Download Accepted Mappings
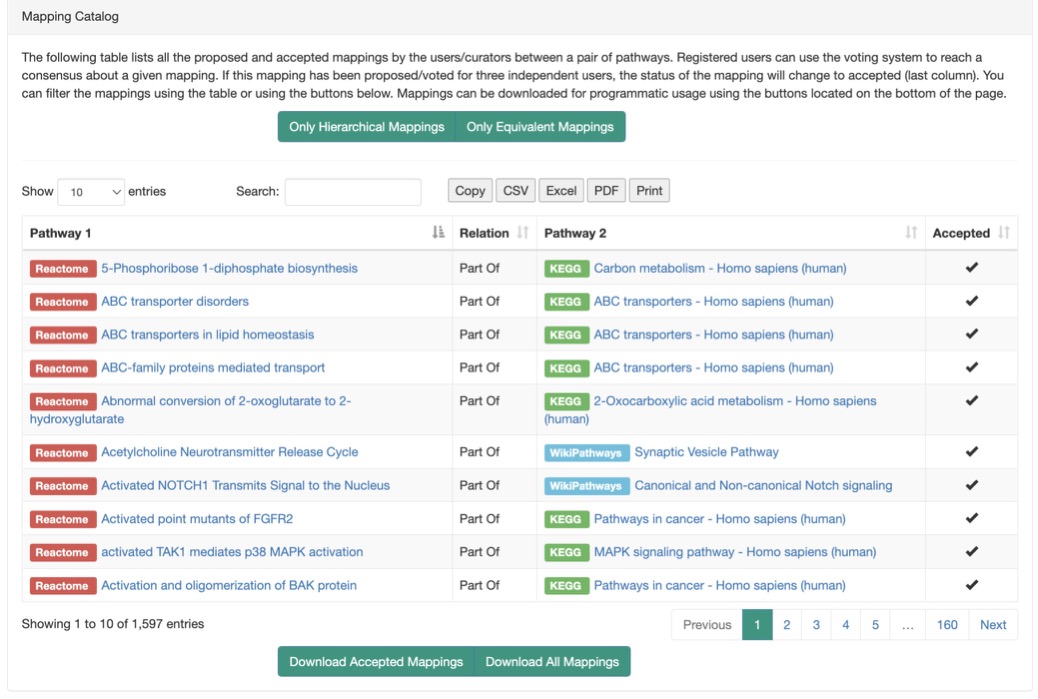The height and width of the screenshot is (699, 1038). click(x=376, y=661)
